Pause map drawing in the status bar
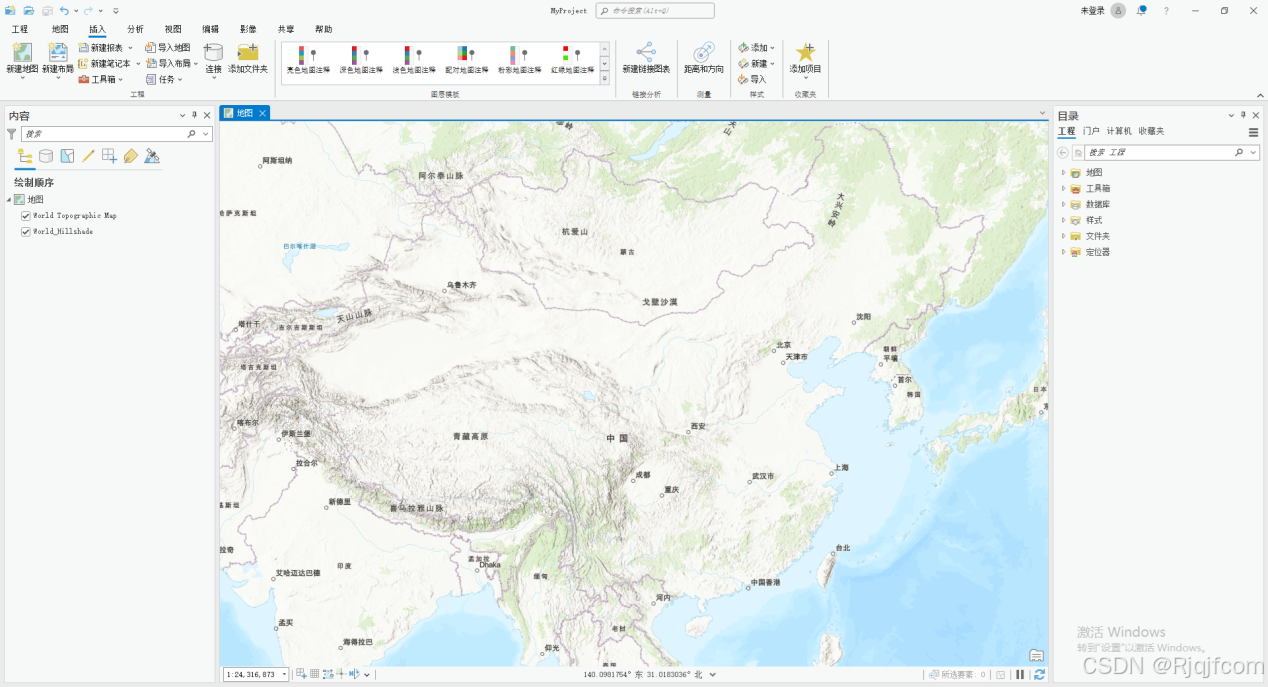The image size is (1268, 687). 1020,675
